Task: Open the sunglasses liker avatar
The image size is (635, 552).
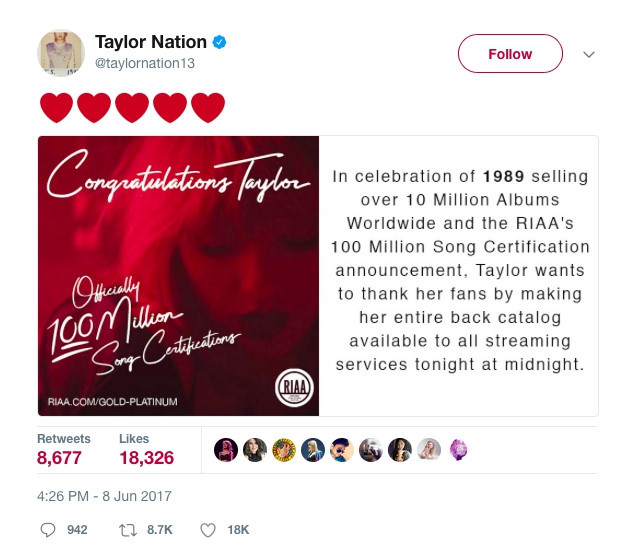Action: [x=342, y=450]
